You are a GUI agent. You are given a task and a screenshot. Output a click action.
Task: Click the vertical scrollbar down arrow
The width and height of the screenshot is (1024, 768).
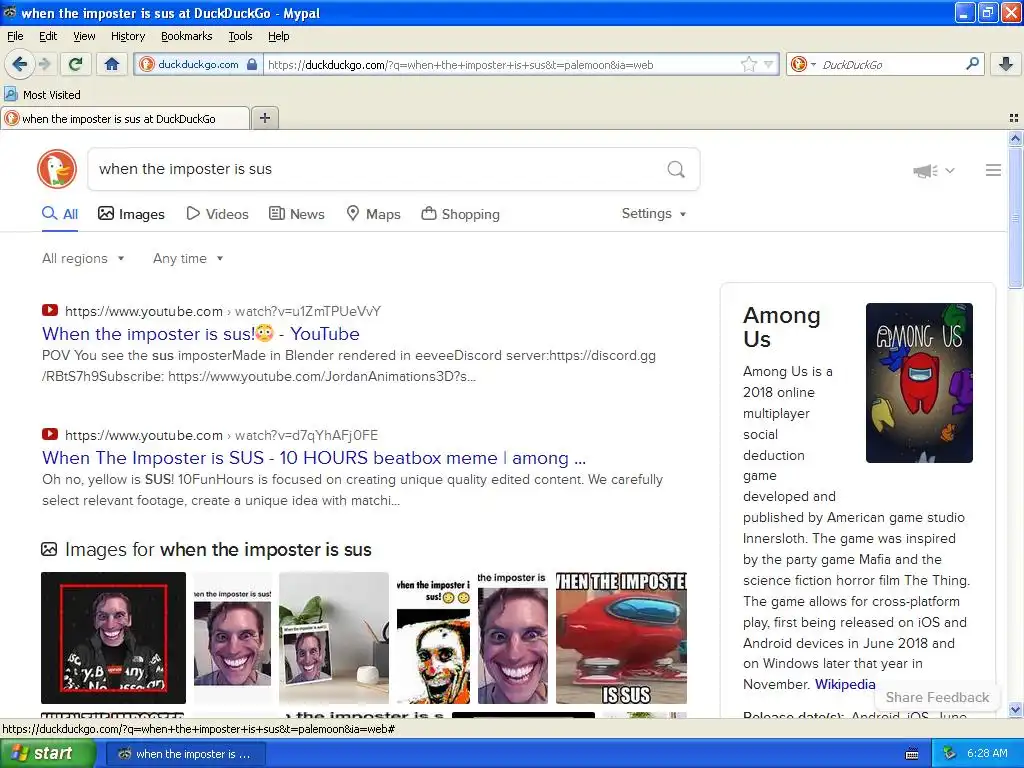1016,710
